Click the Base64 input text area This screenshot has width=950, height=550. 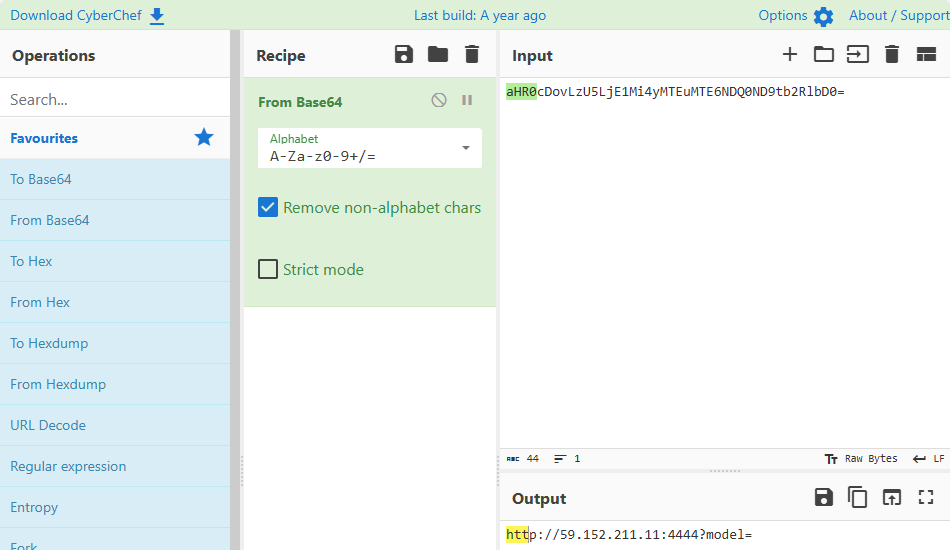pos(725,263)
